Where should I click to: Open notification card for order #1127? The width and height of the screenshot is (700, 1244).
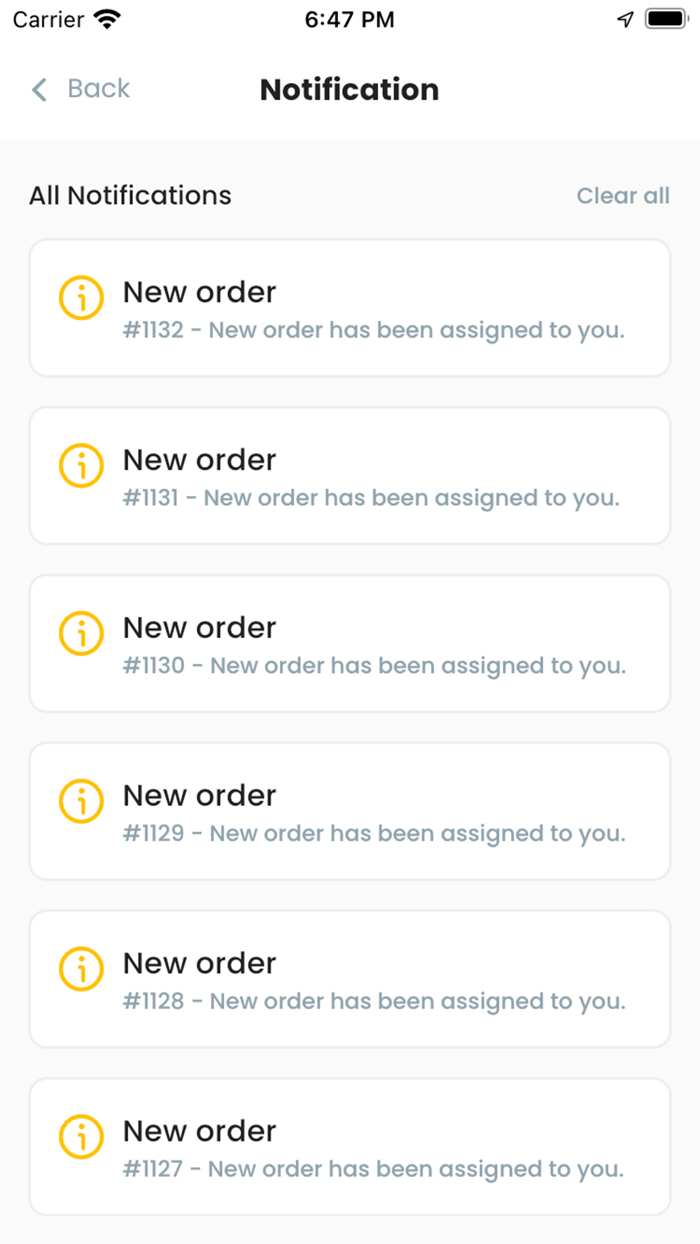click(x=350, y=1146)
